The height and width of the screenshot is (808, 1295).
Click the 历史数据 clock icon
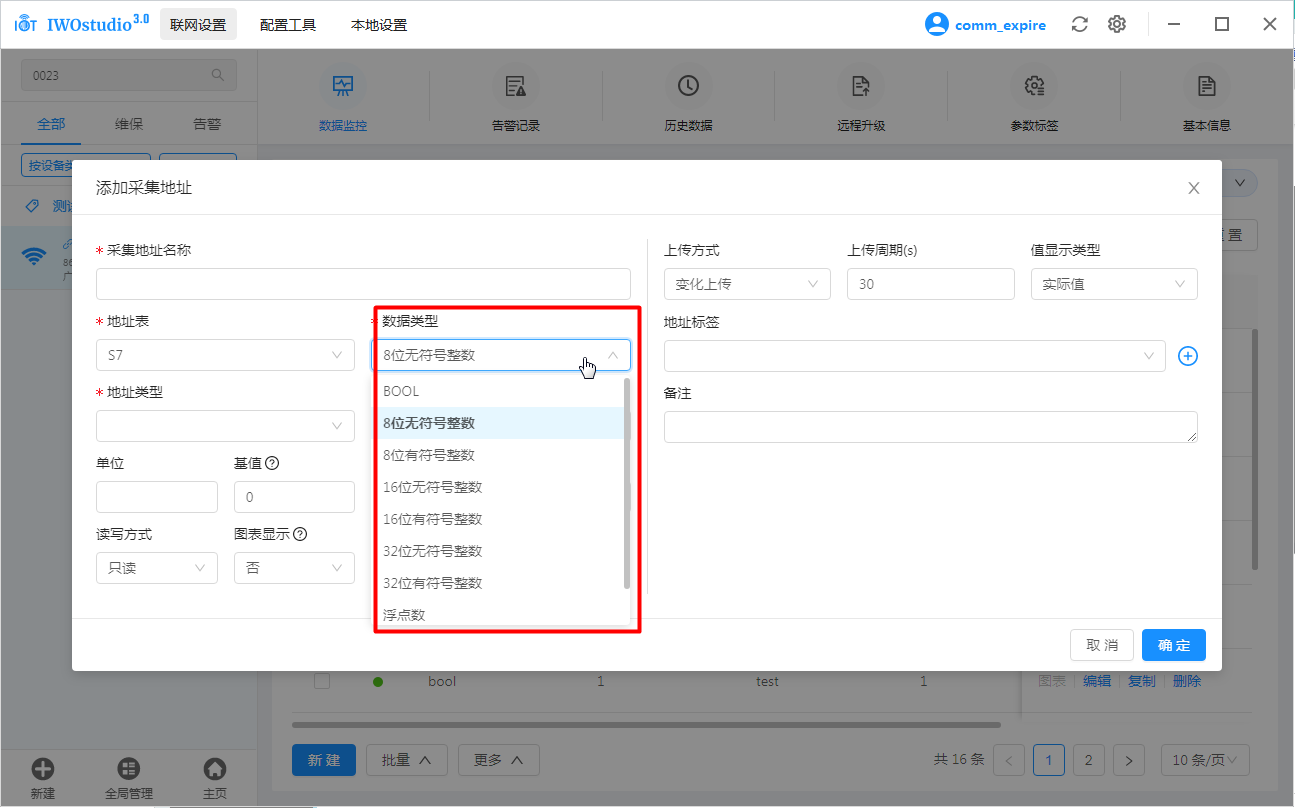pyautogui.click(x=688, y=87)
